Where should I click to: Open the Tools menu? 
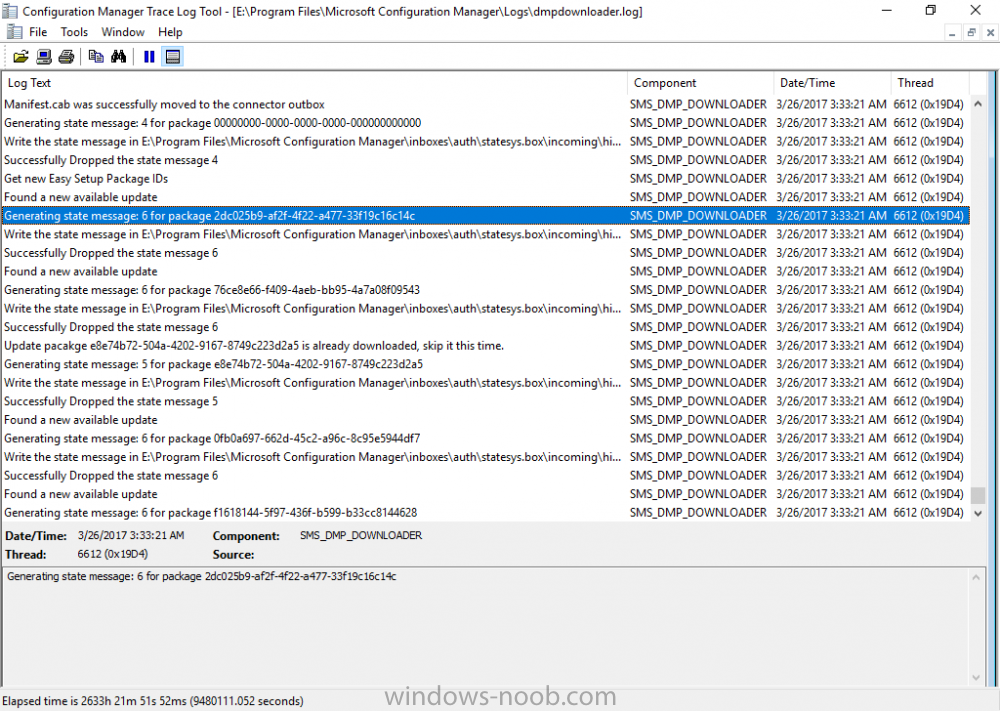coord(74,32)
